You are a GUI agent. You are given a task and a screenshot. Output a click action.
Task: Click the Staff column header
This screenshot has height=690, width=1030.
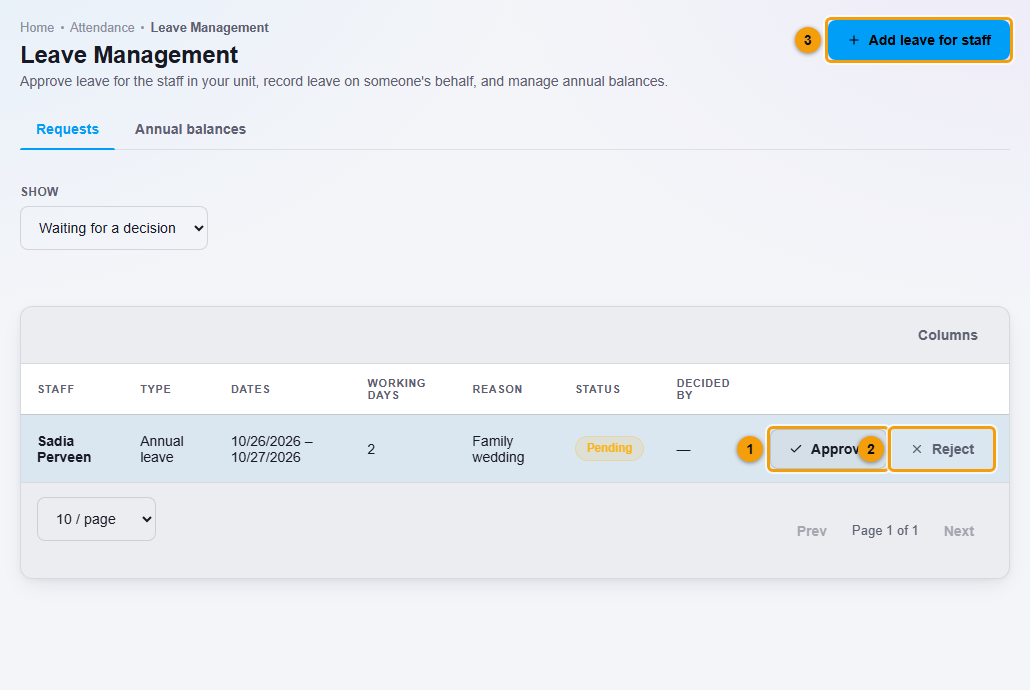(x=56, y=389)
